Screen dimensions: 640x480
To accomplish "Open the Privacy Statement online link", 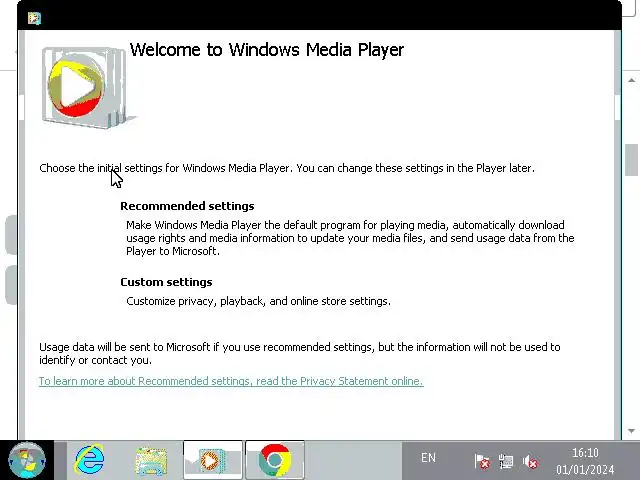I will 231,381.
